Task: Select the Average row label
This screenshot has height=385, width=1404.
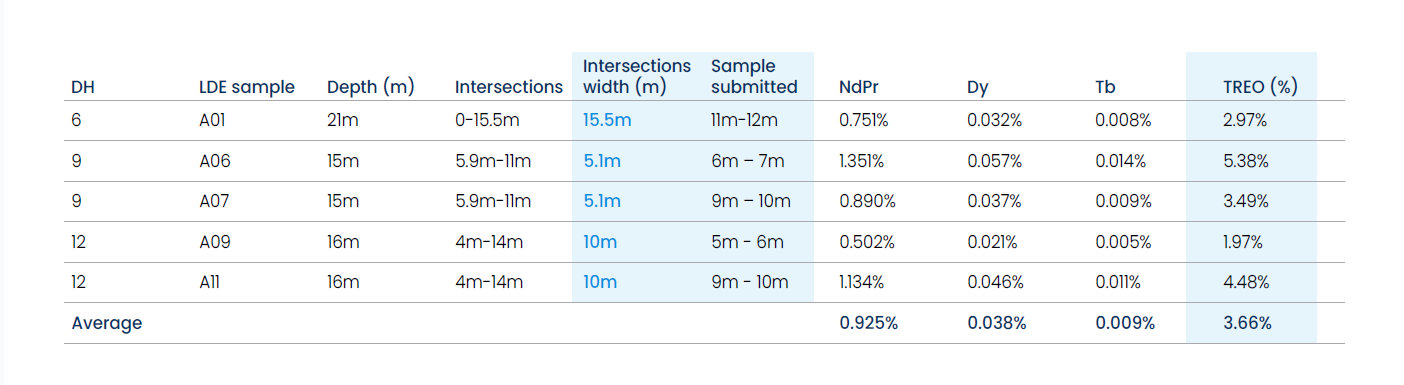Action: point(107,323)
